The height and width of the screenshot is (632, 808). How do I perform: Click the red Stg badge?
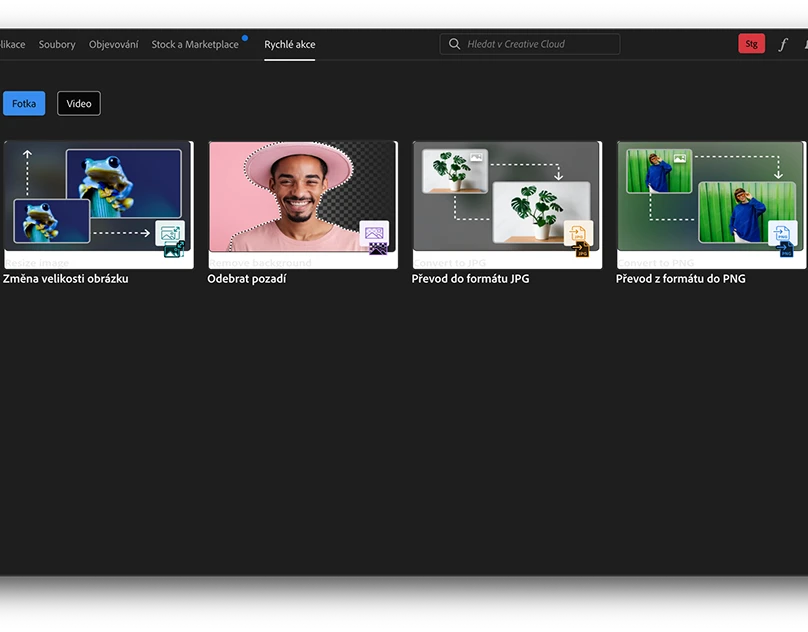pos(751,44)
